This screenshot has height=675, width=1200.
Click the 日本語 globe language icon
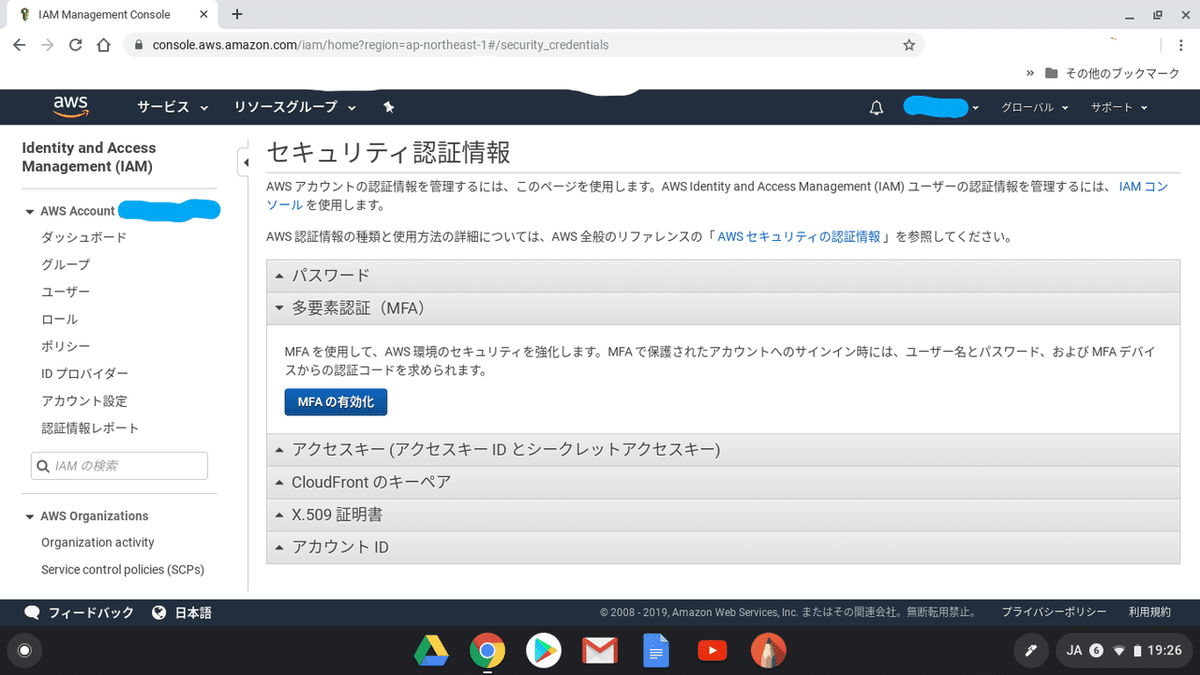tap(160, 612)
